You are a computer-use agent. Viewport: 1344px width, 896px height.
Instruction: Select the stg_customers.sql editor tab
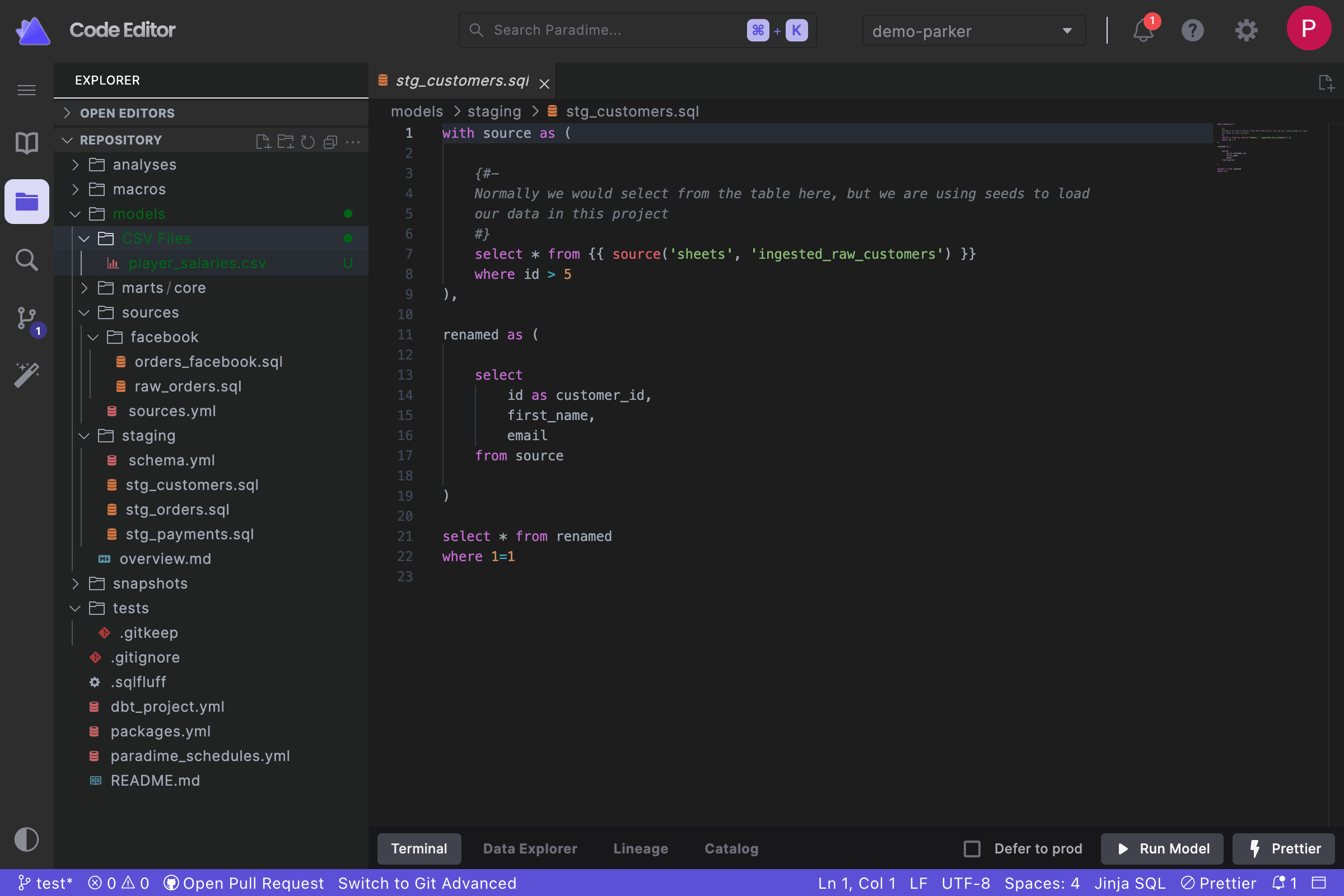461,81
